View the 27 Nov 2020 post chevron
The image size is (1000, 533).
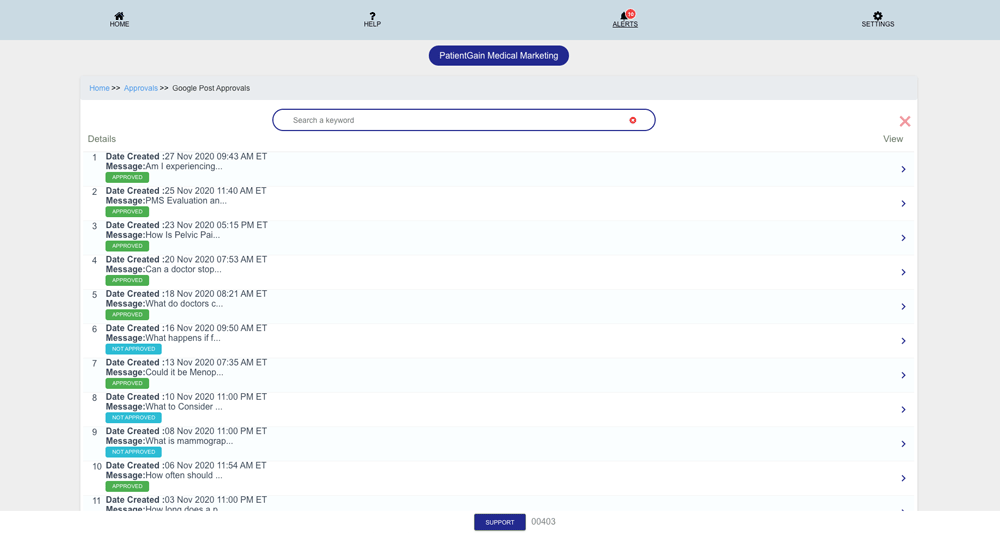pos(903,169)
